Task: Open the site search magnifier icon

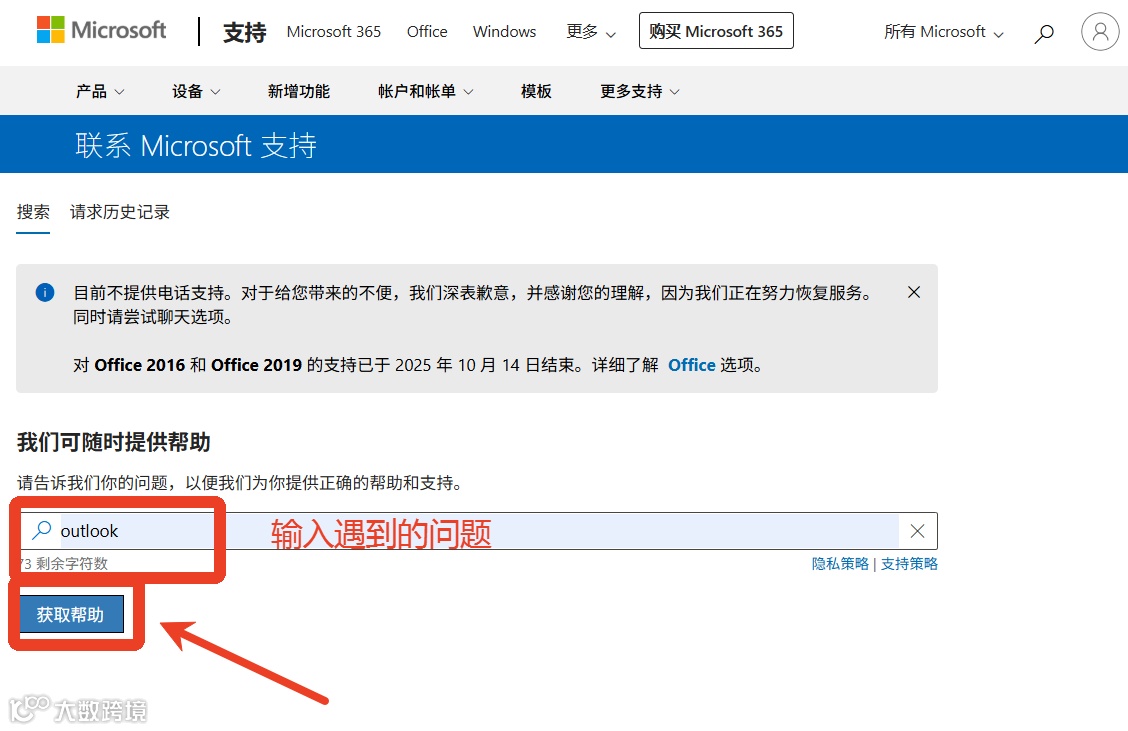Action: [x=1044, y=33]
